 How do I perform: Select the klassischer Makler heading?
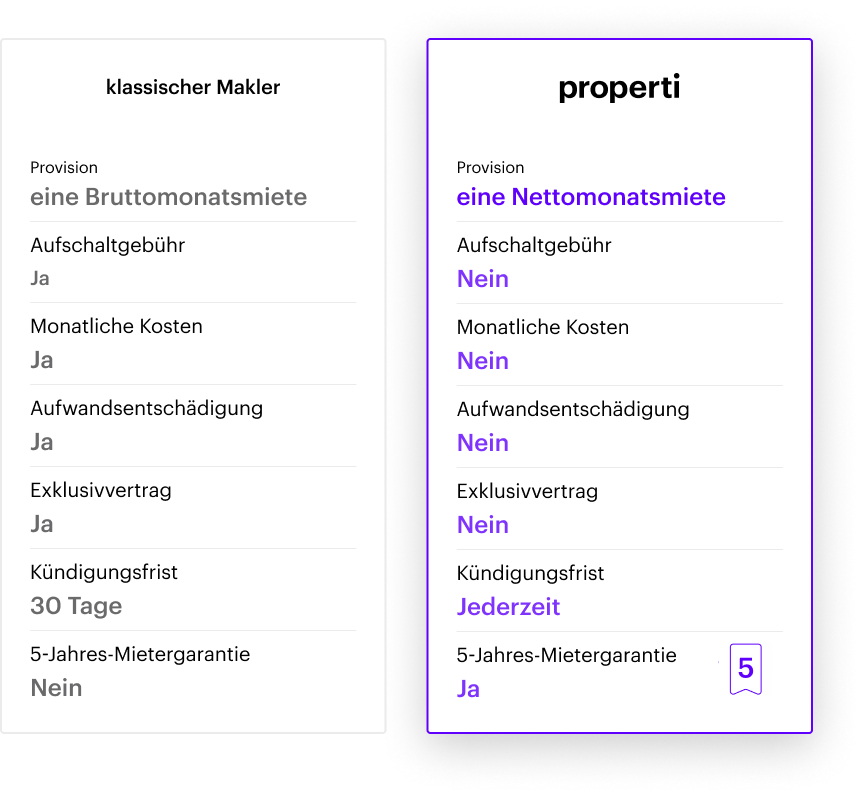tap(193, 87)
